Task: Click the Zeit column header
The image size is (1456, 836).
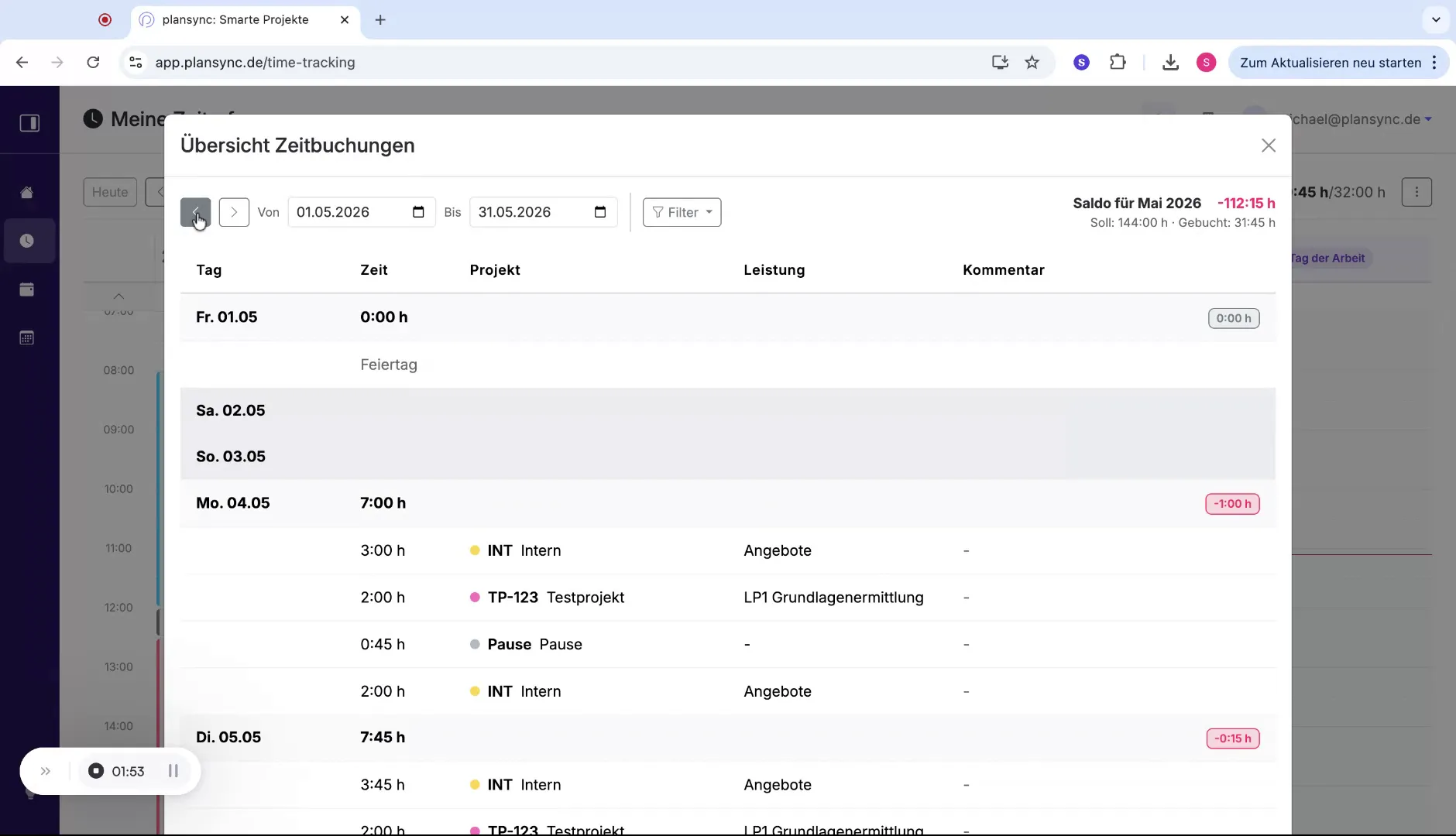Action: click(x=374, y=270)
